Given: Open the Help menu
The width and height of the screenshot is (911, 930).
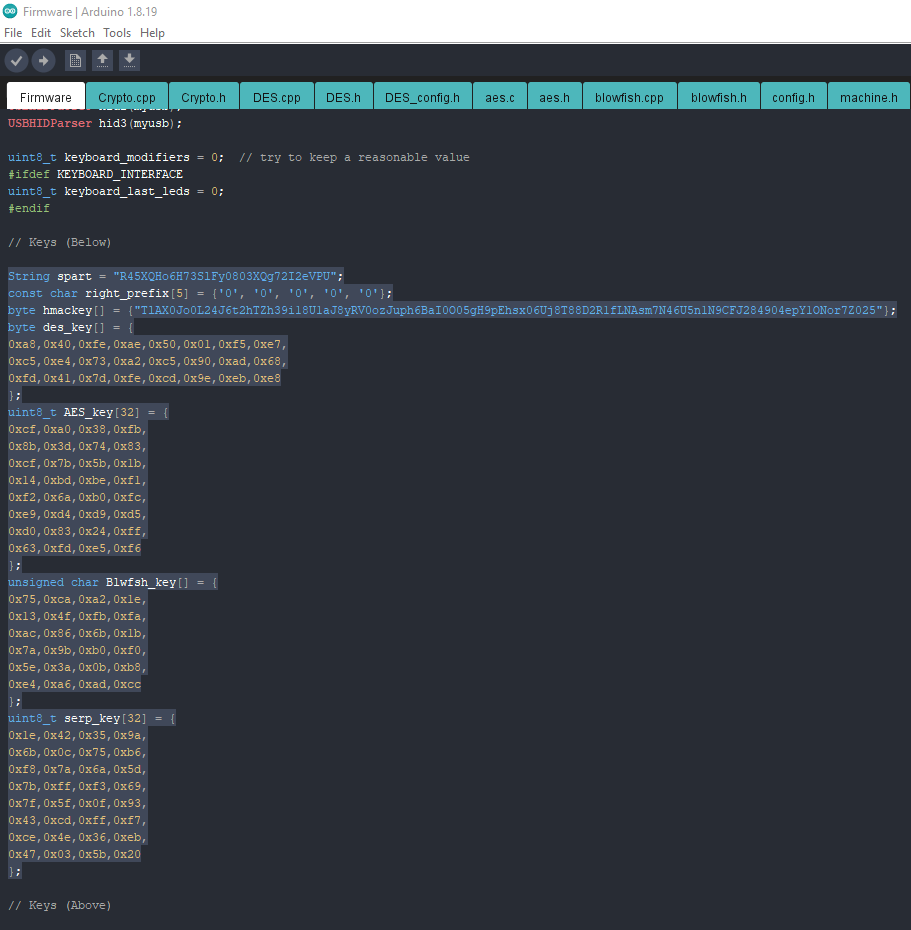Looking at the screenshot, I should tap(152, 33).
